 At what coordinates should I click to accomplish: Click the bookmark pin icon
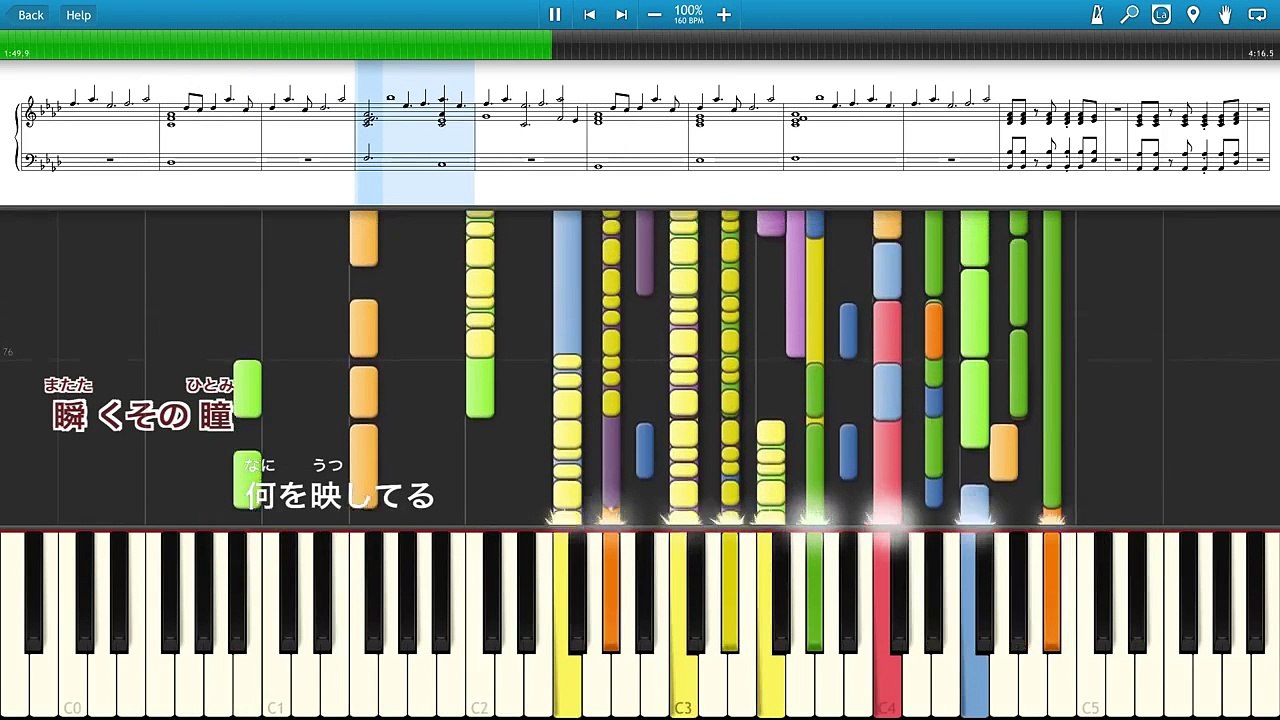1193,14
